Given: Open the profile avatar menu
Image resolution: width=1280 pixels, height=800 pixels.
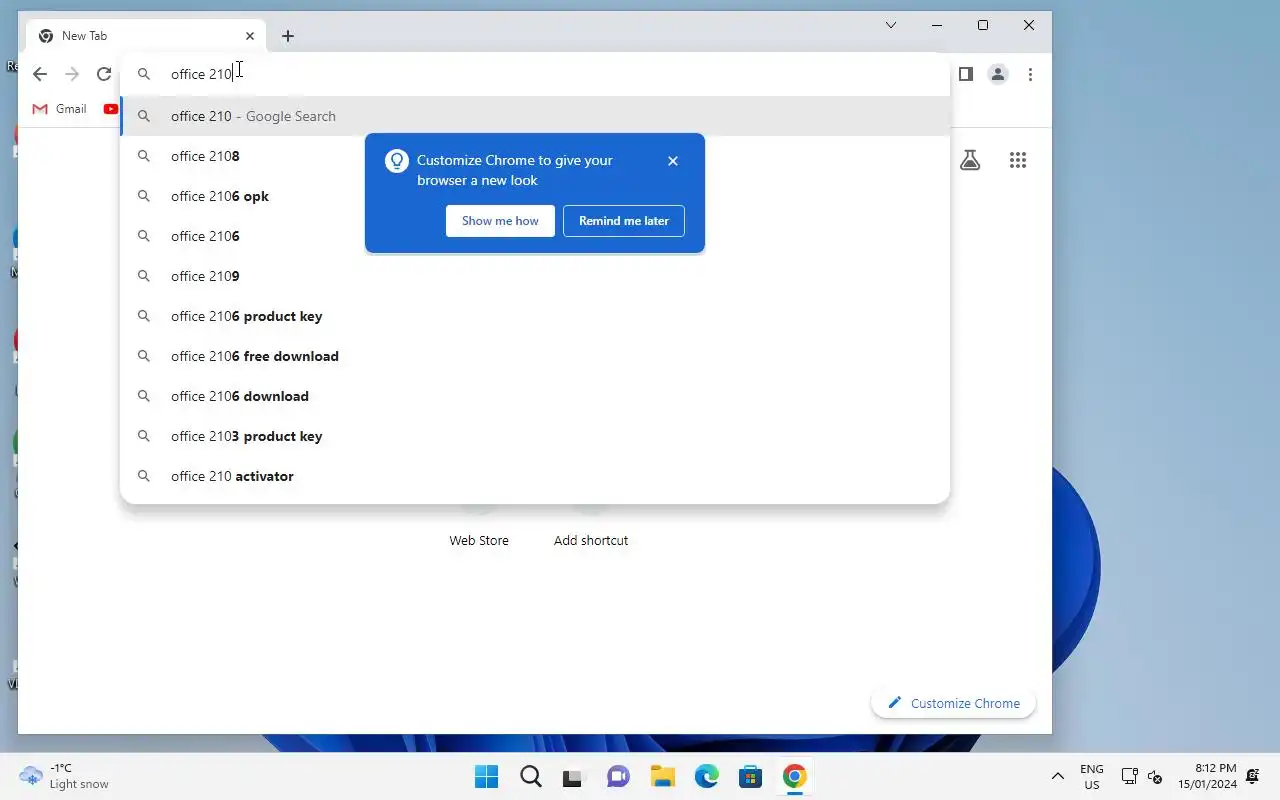Looking at the screenshot, I should pyautogui.click(x=998, y=74).
